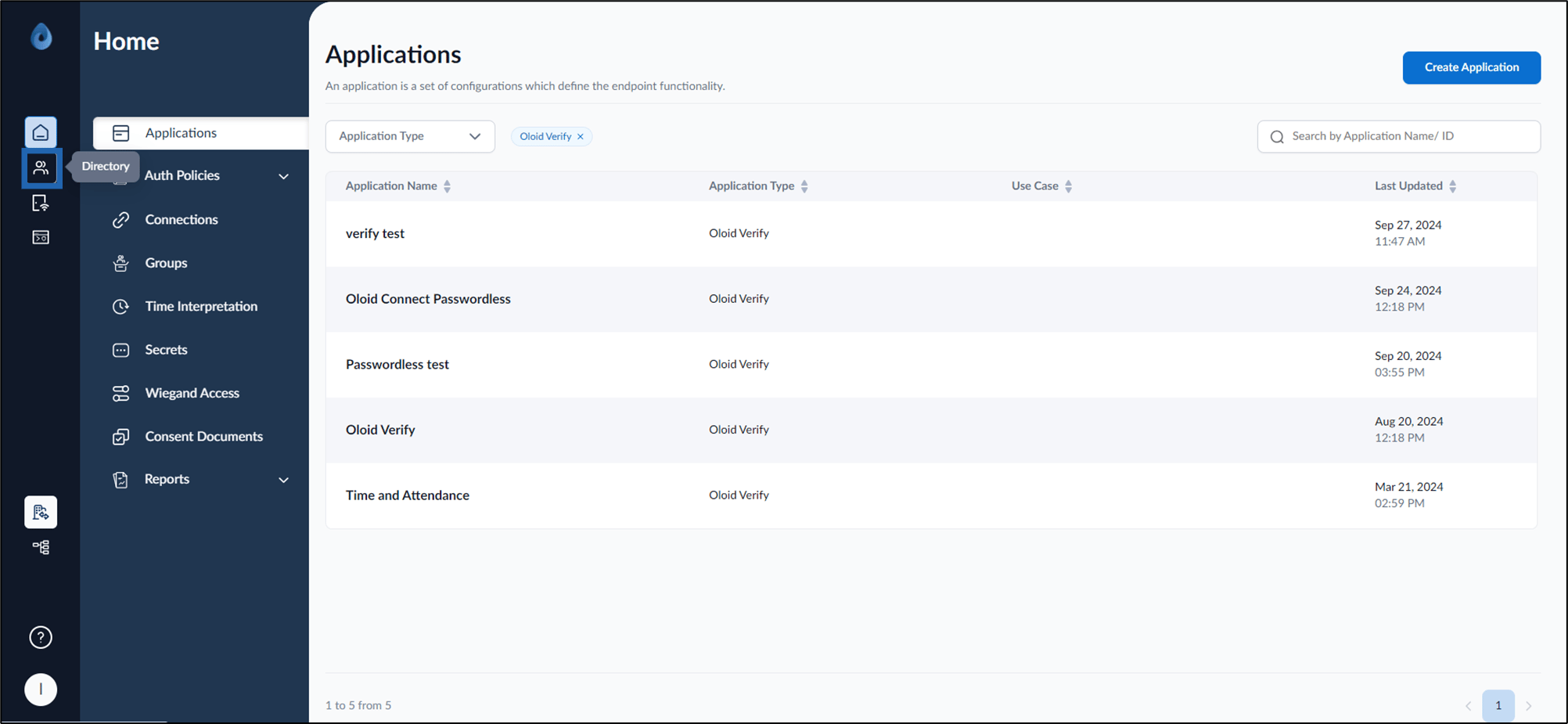The image size is (1568, 724).
Task: Click the Create Application button
Action: [x=1471, y=67]
